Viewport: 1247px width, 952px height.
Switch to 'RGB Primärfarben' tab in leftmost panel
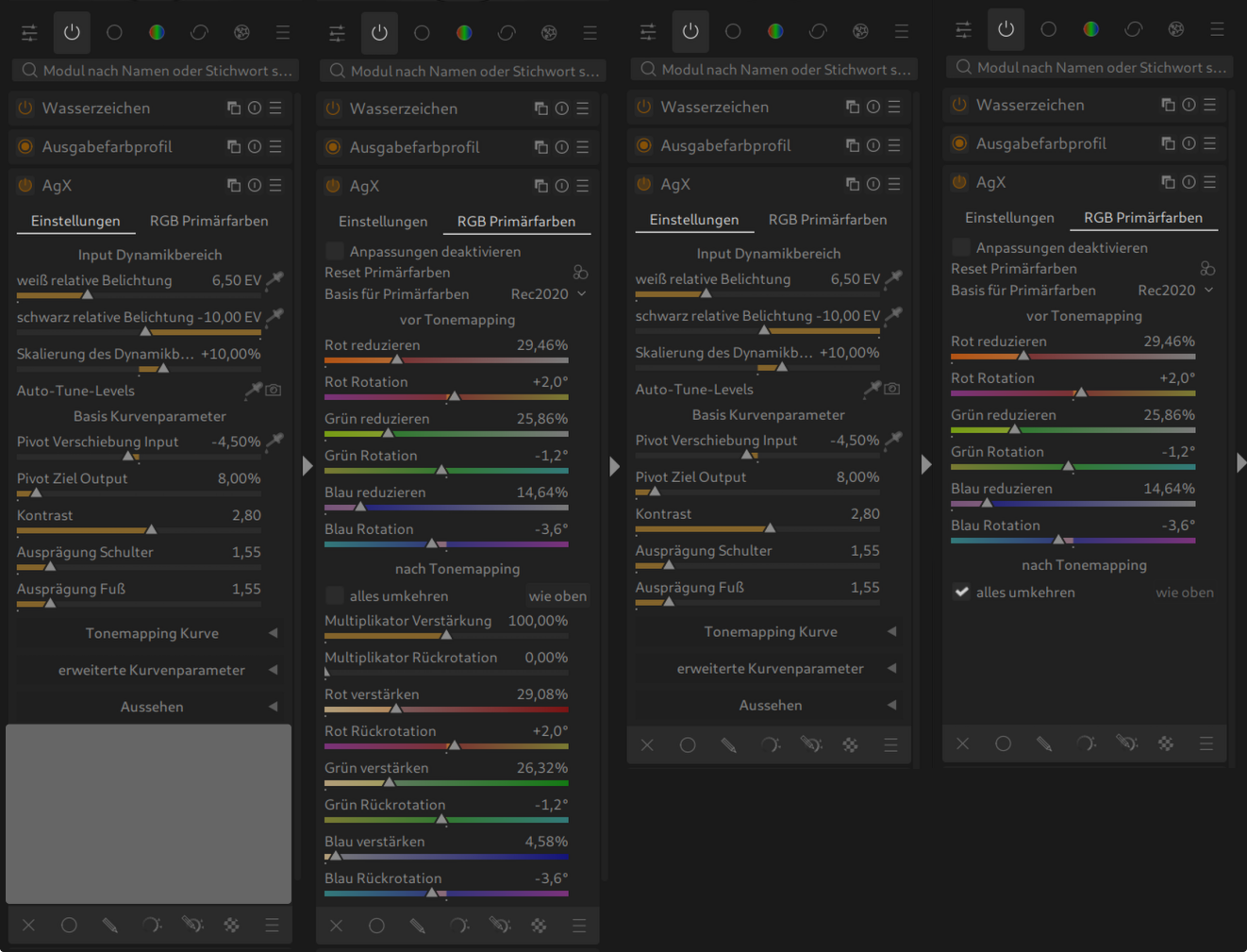tap(208, 221)
